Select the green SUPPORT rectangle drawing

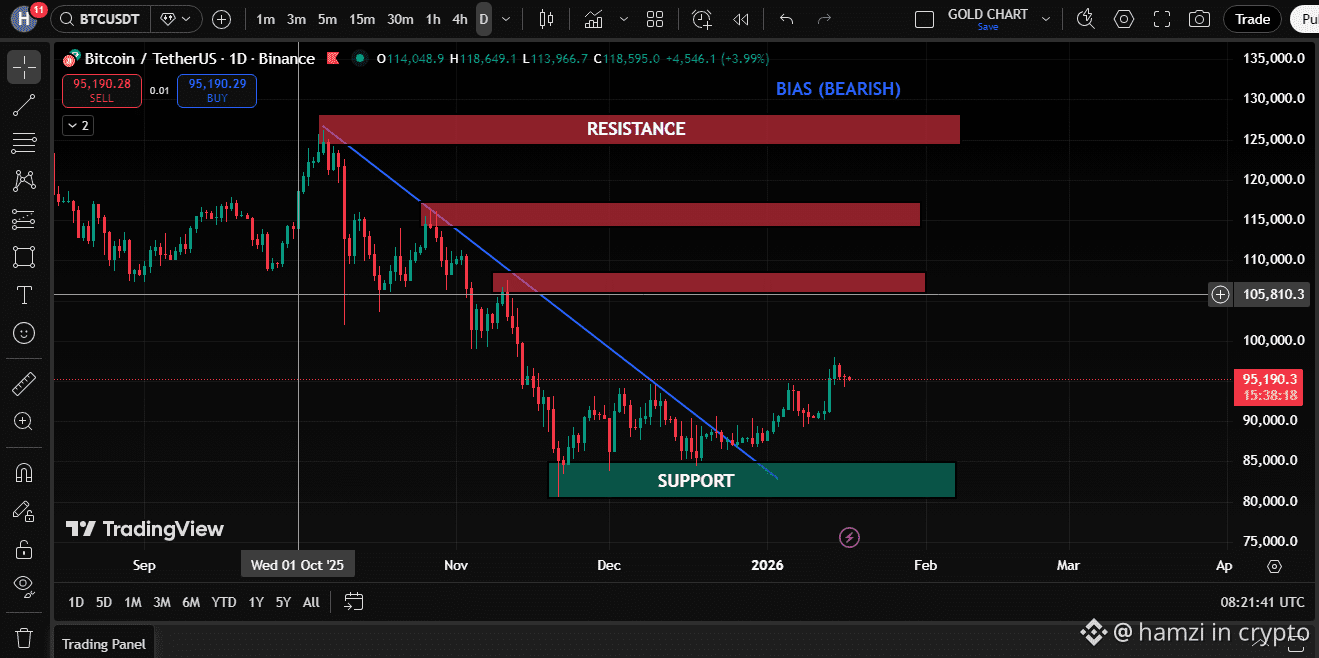tap(752, 480)
